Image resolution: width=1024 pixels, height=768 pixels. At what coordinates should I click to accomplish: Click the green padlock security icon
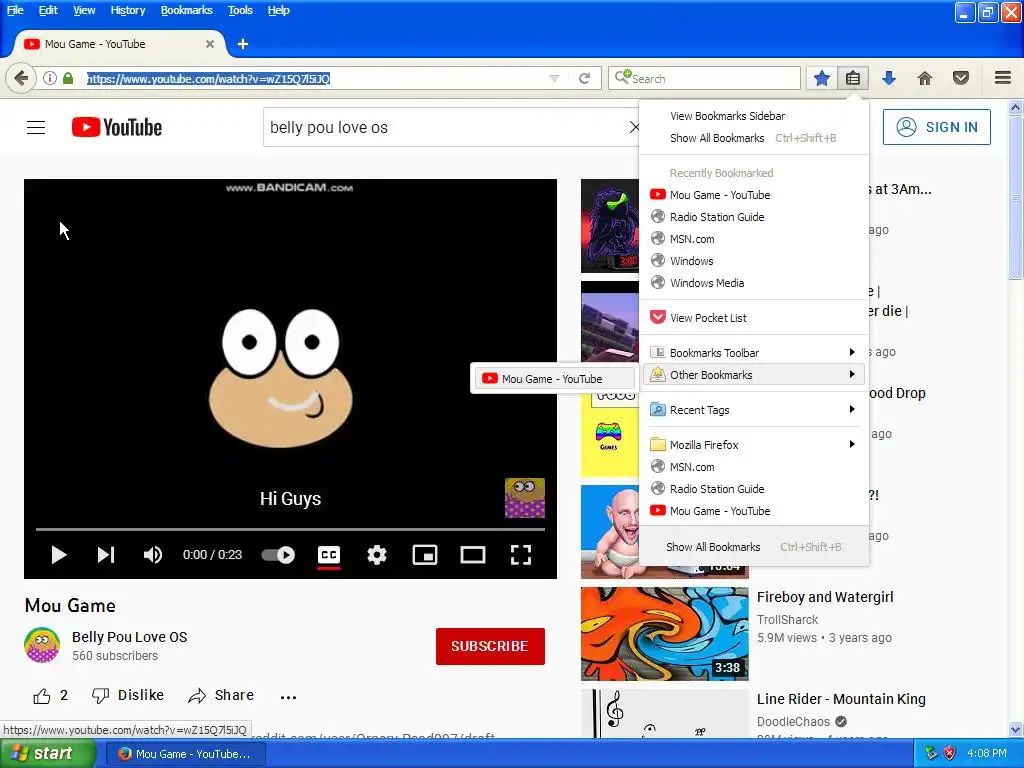68,78
